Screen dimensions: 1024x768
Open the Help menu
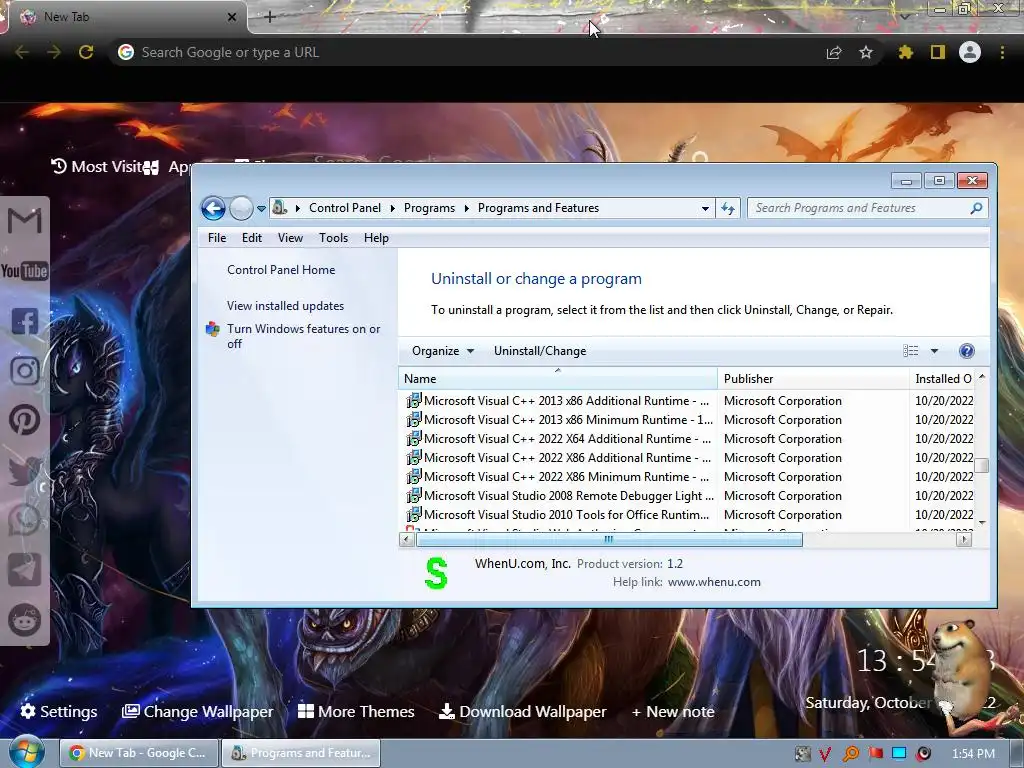point(376,238)
